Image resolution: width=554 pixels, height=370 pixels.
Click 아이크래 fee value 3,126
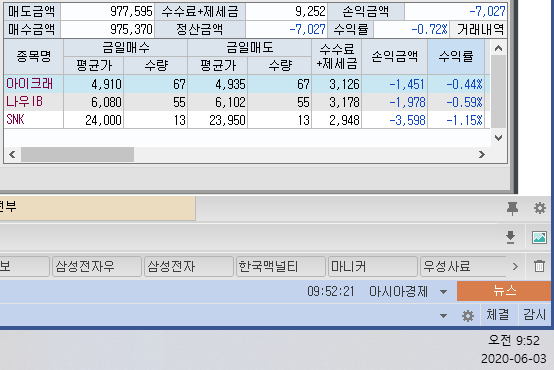coord(344,84)
